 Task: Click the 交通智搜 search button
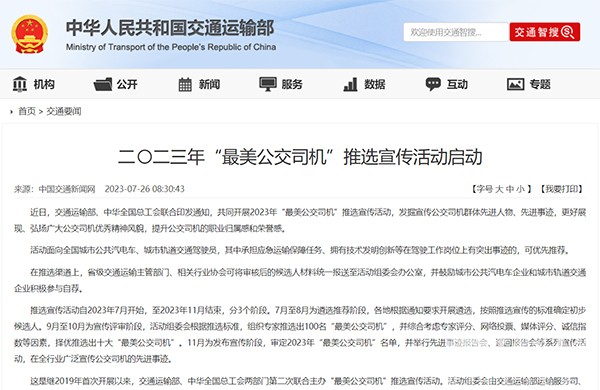[545, 32]
